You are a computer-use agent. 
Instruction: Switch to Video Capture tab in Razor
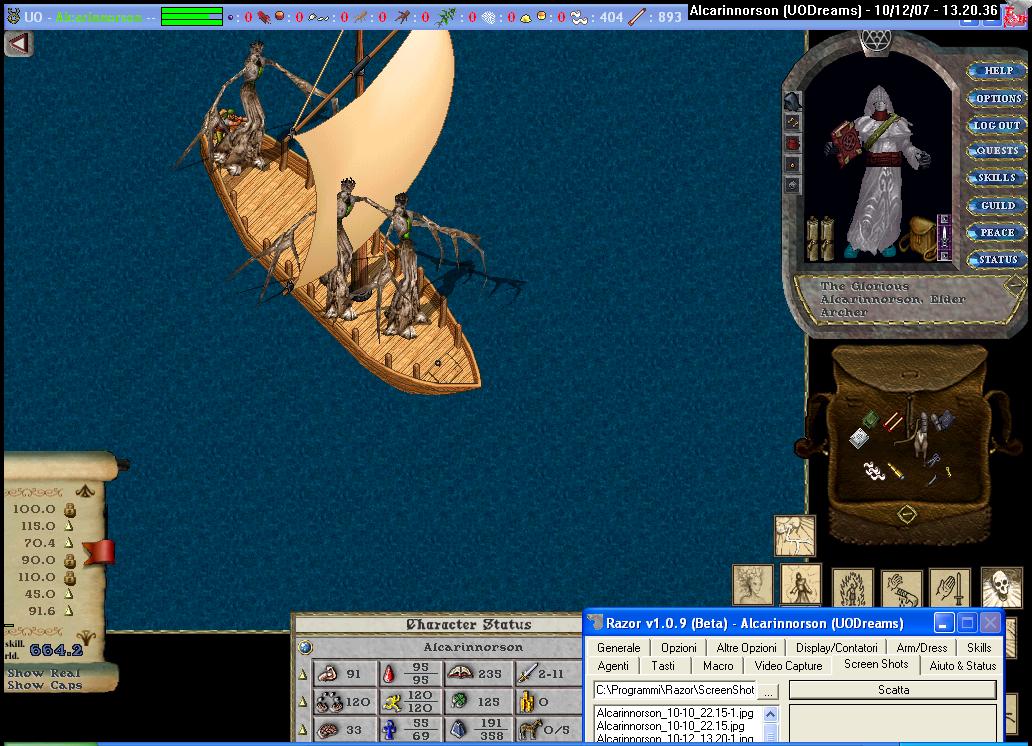pyautogui.click(x=788, y=666)
